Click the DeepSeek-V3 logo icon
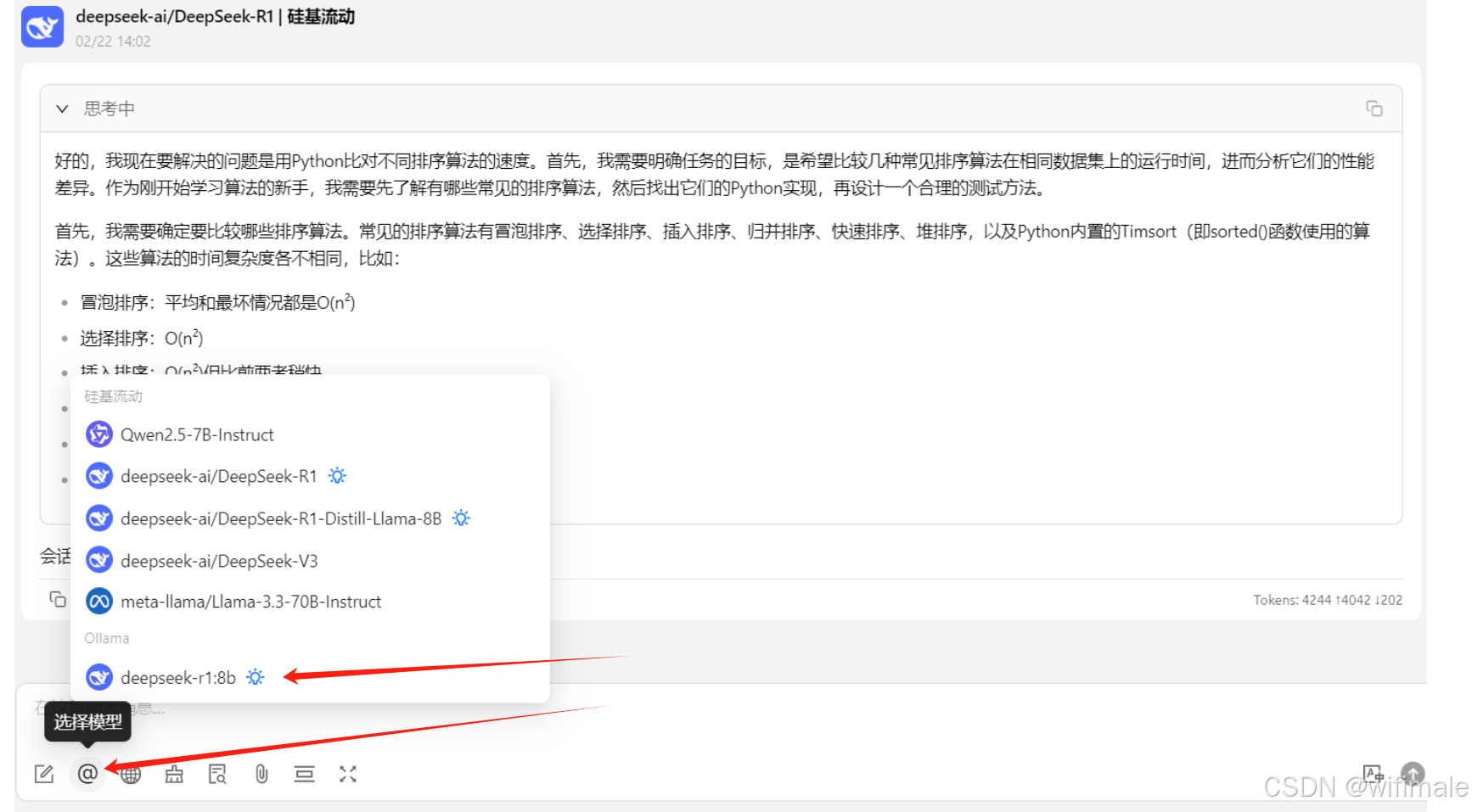1472x812 pixels. (99, 561)
